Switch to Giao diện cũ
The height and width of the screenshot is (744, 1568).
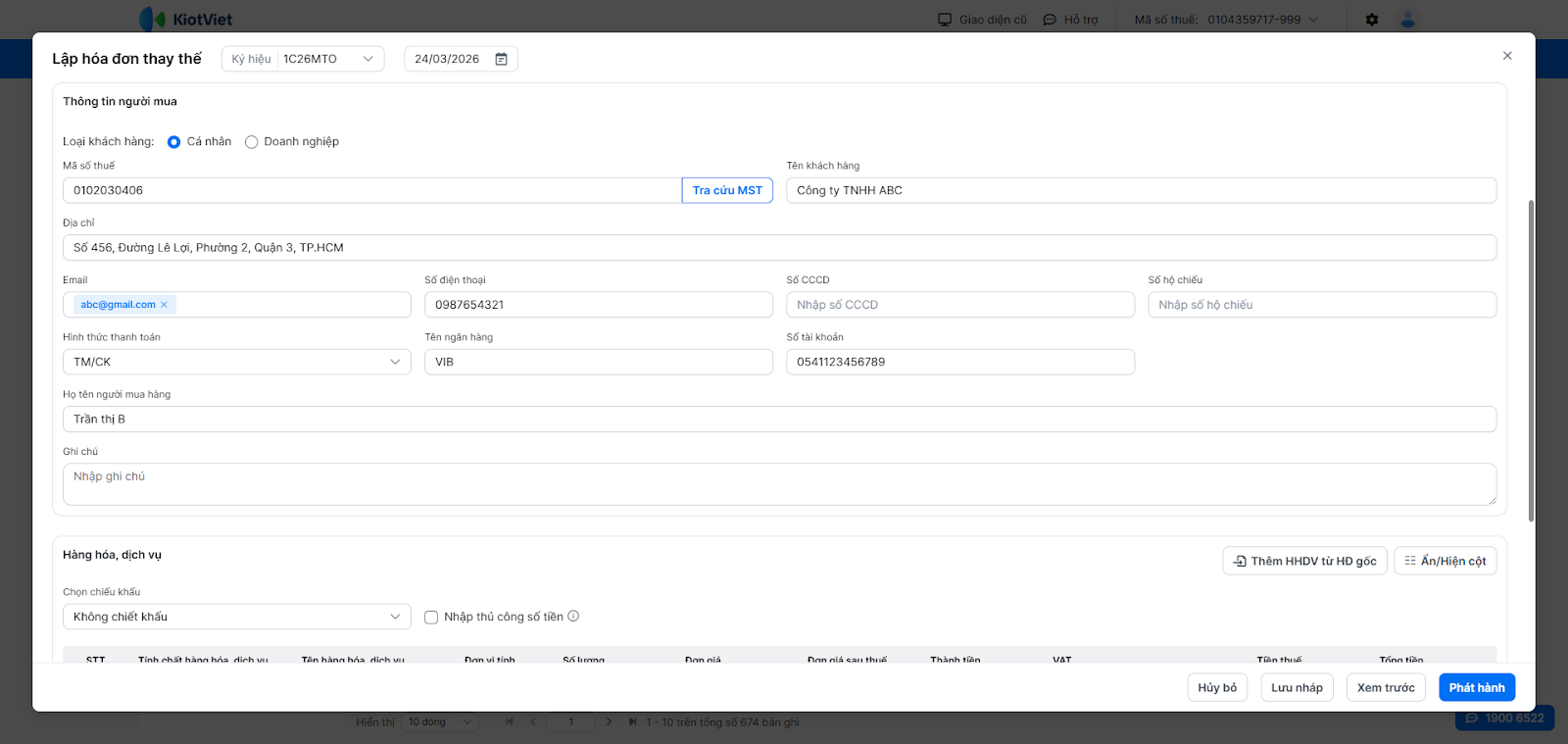[x=982, y=20]
